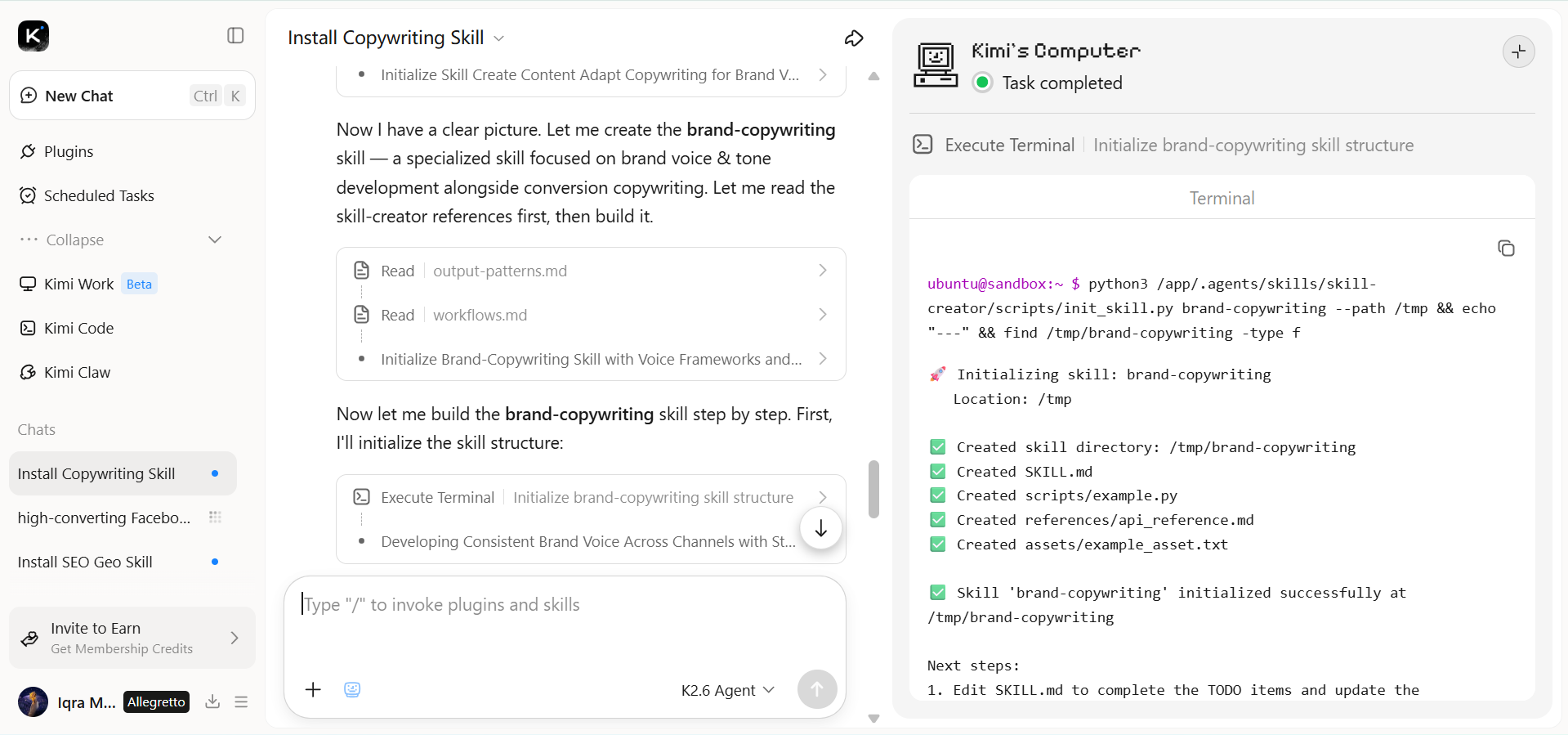The width and height of the screenshot is (1568, 735).
Task: Start a New Chat
Action: [x=132, y=96]
